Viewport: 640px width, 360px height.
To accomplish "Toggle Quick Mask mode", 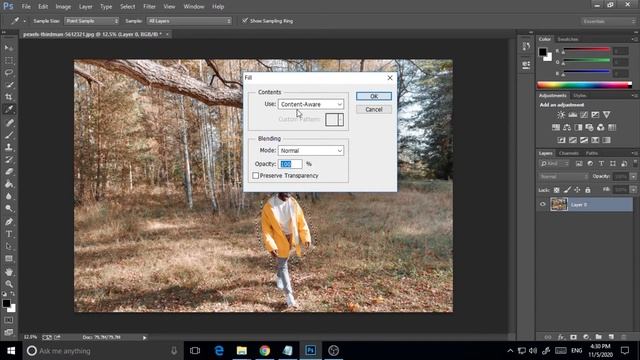I will 9,320.
